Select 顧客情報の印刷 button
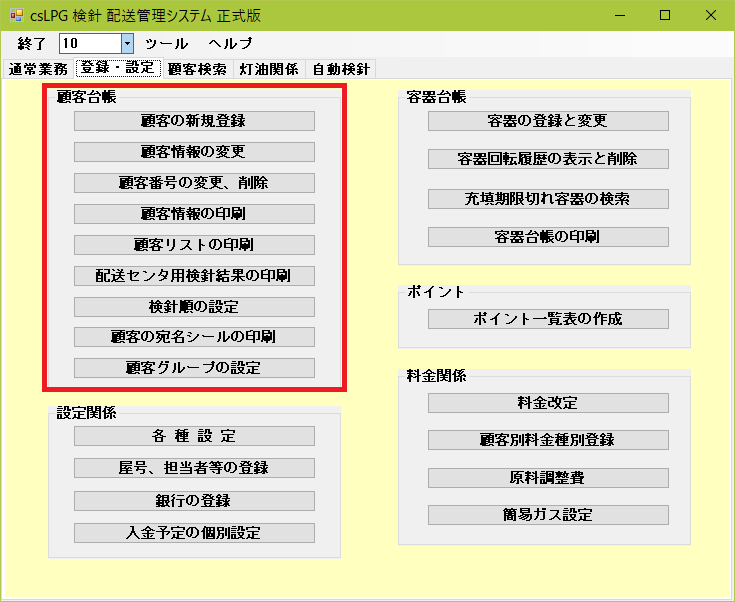The width and height of the screenshot is (735, 602). point(194,214)
